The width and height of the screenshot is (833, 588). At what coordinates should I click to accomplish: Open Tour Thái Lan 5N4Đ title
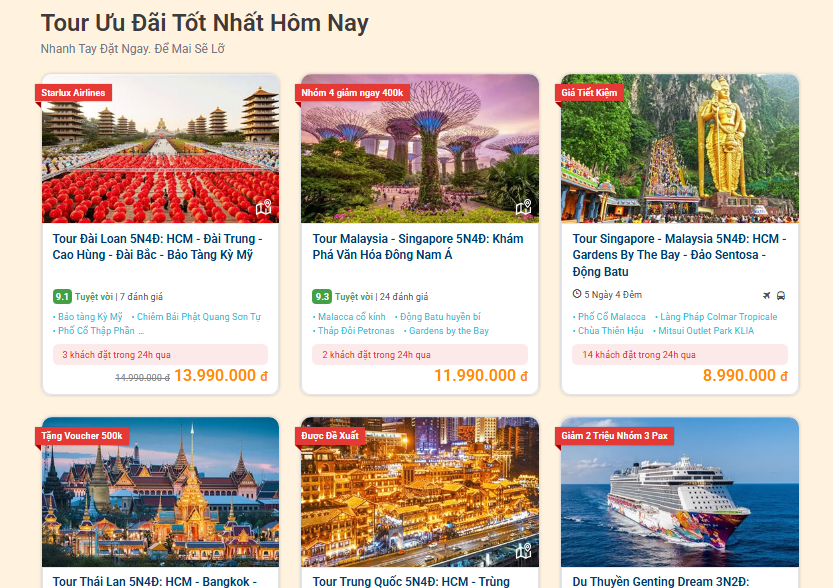(x=155, y=582)
